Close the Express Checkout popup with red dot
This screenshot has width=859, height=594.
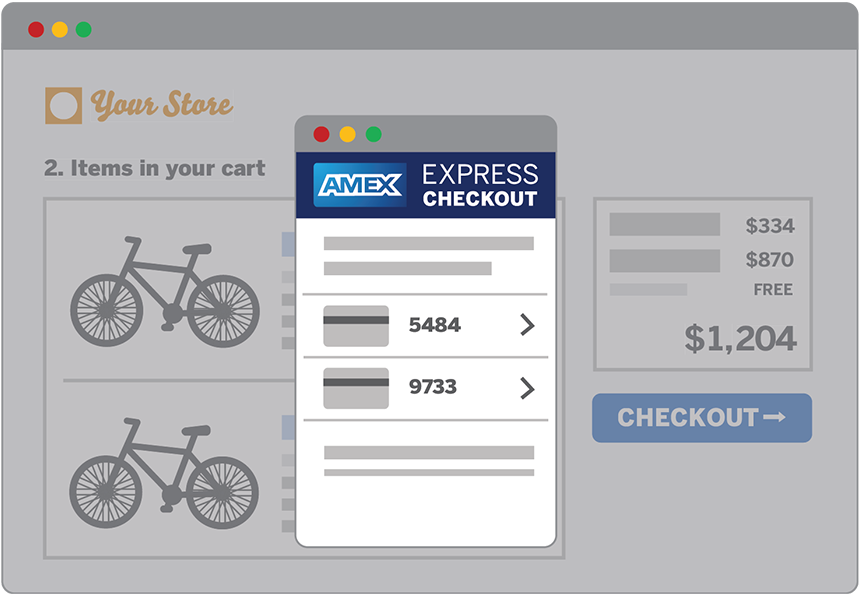click(x=321, y=134)
